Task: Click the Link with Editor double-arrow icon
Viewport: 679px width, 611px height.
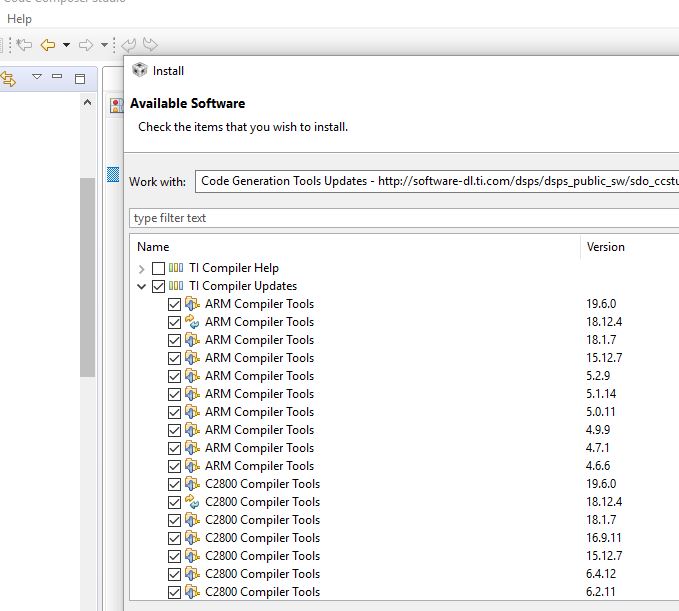Action: [x=8, y=79]
